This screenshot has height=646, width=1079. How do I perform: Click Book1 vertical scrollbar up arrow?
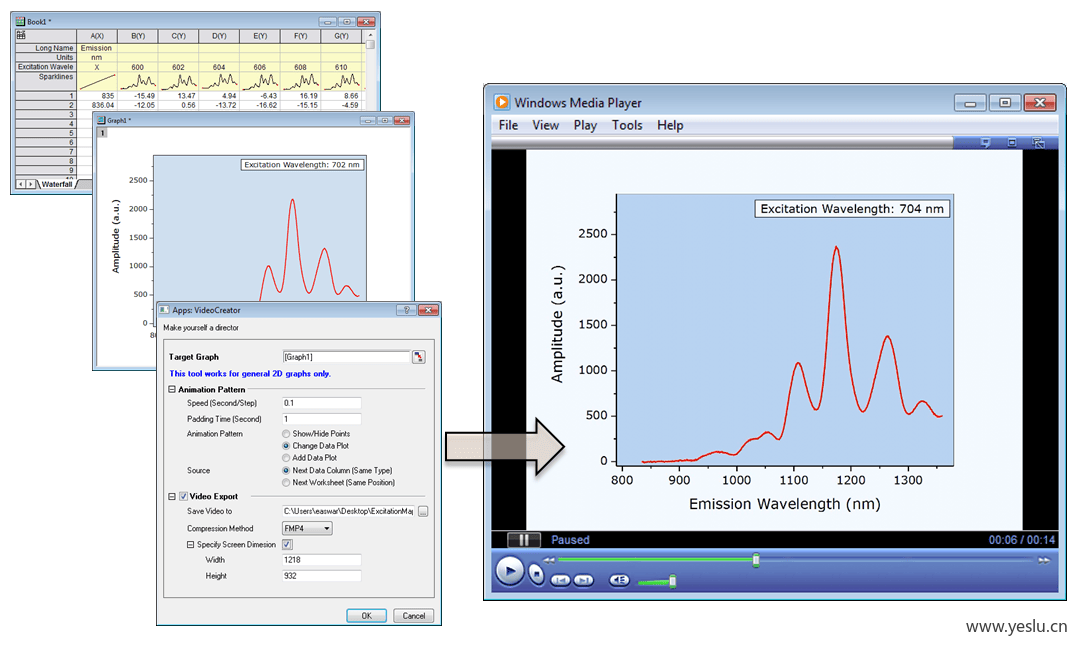[x=370, y=35]
